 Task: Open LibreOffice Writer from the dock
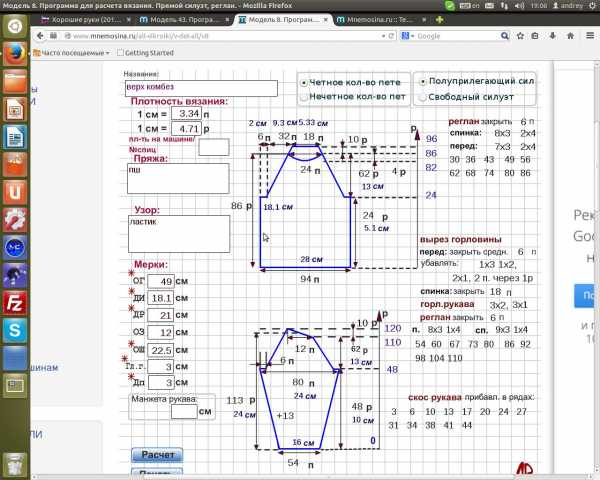point(14,109)
